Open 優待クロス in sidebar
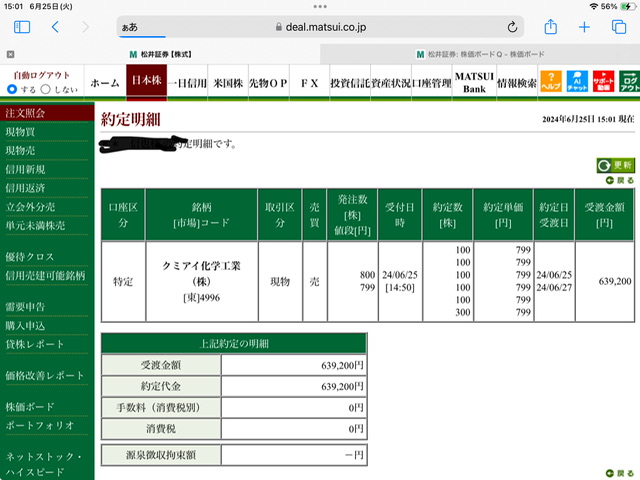 point(30,257)
